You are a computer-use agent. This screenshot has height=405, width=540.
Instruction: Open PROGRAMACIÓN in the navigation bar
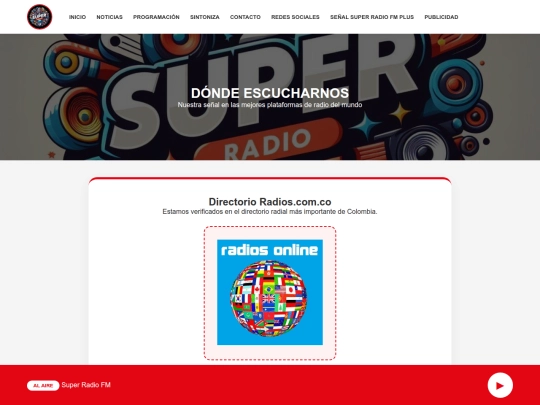pos(156,17)
